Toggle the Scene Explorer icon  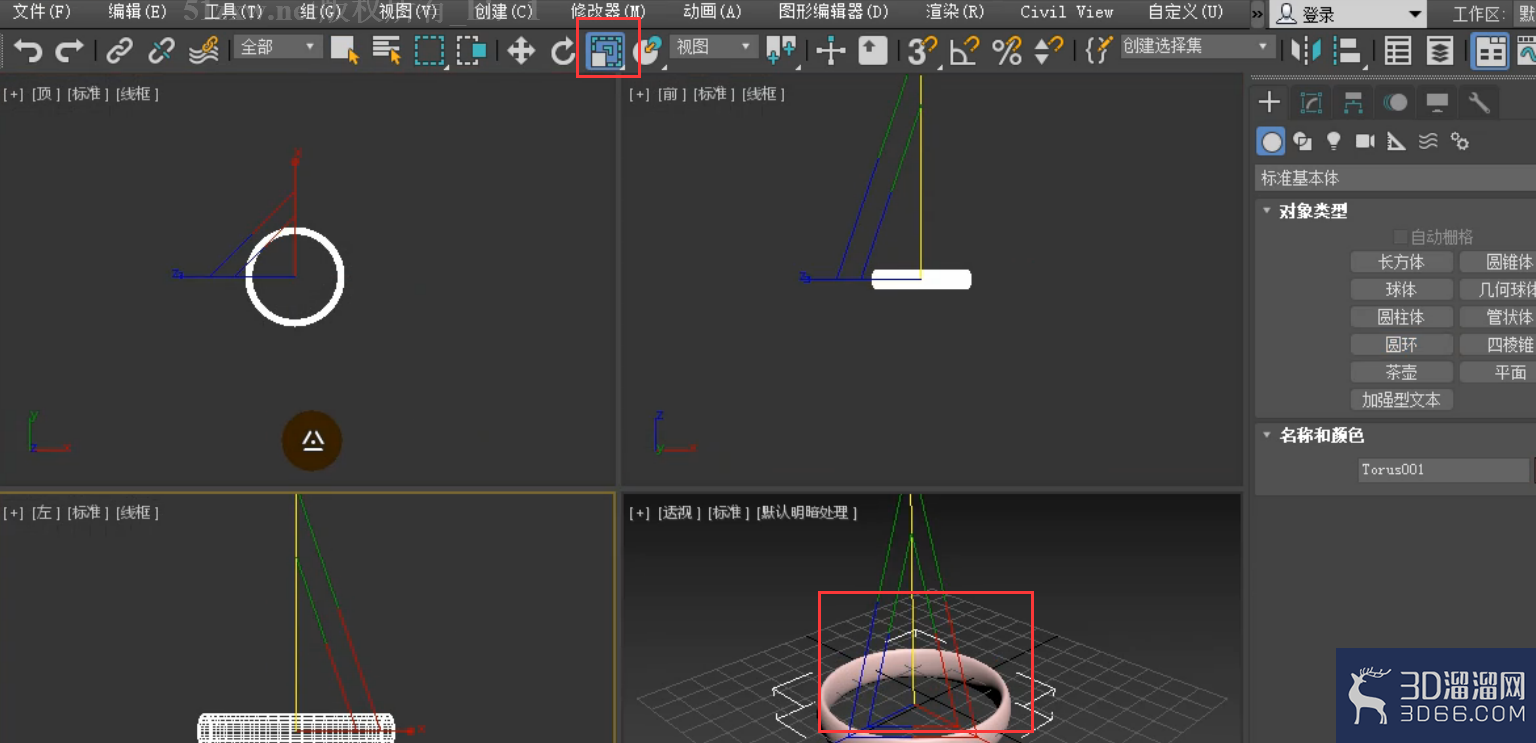pos(1398,51)
